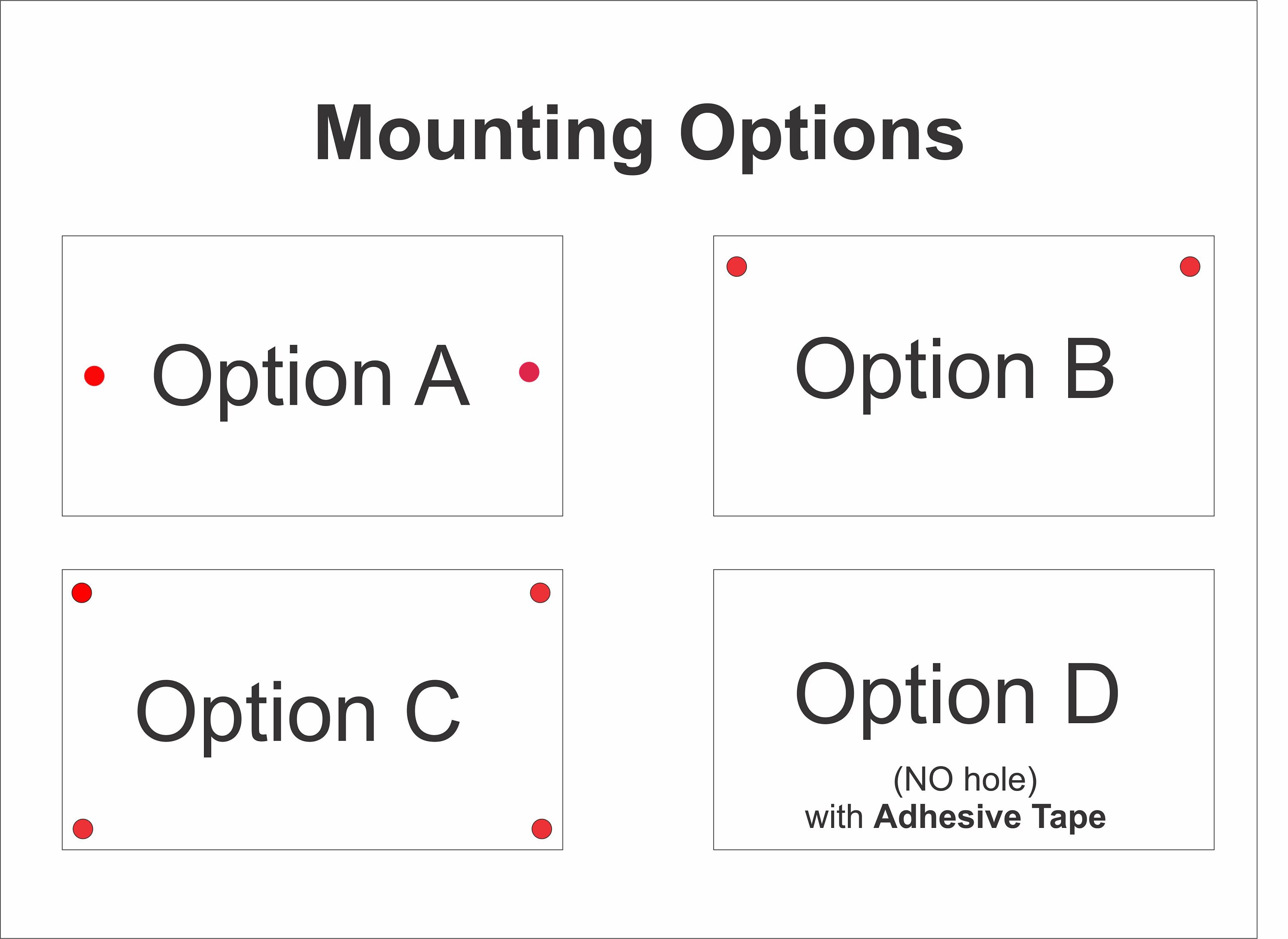This screenshot has width=1288, height=939.
Task: Click the top-left red hole in Option C
Action: point(82,593)
